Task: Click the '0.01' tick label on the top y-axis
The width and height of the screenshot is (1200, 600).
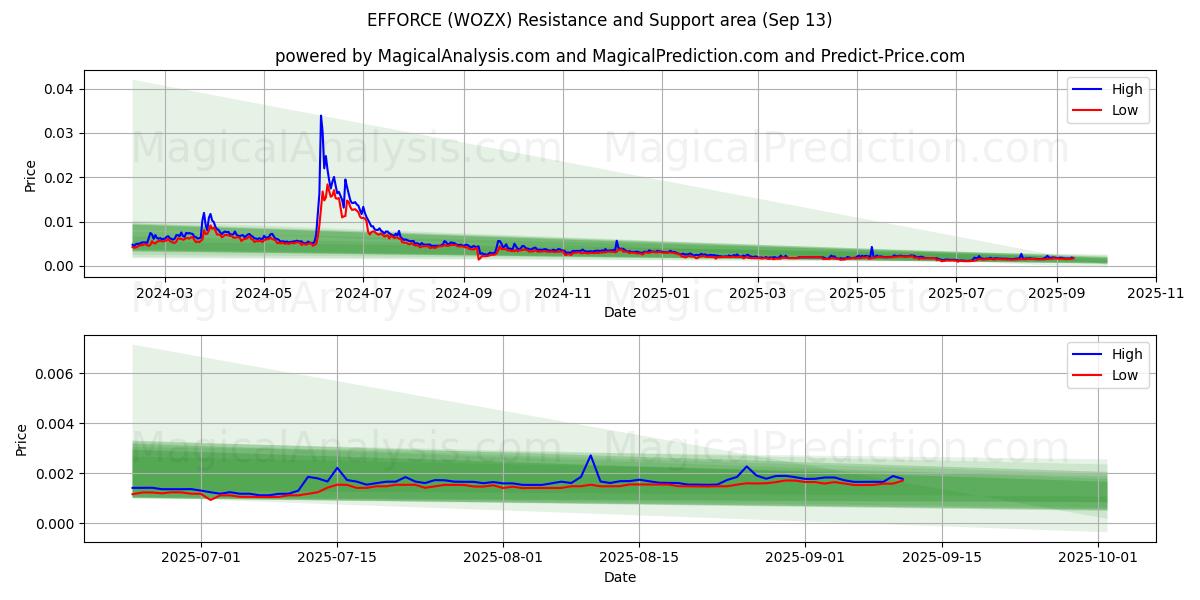Action: click(x=60, y=222)
